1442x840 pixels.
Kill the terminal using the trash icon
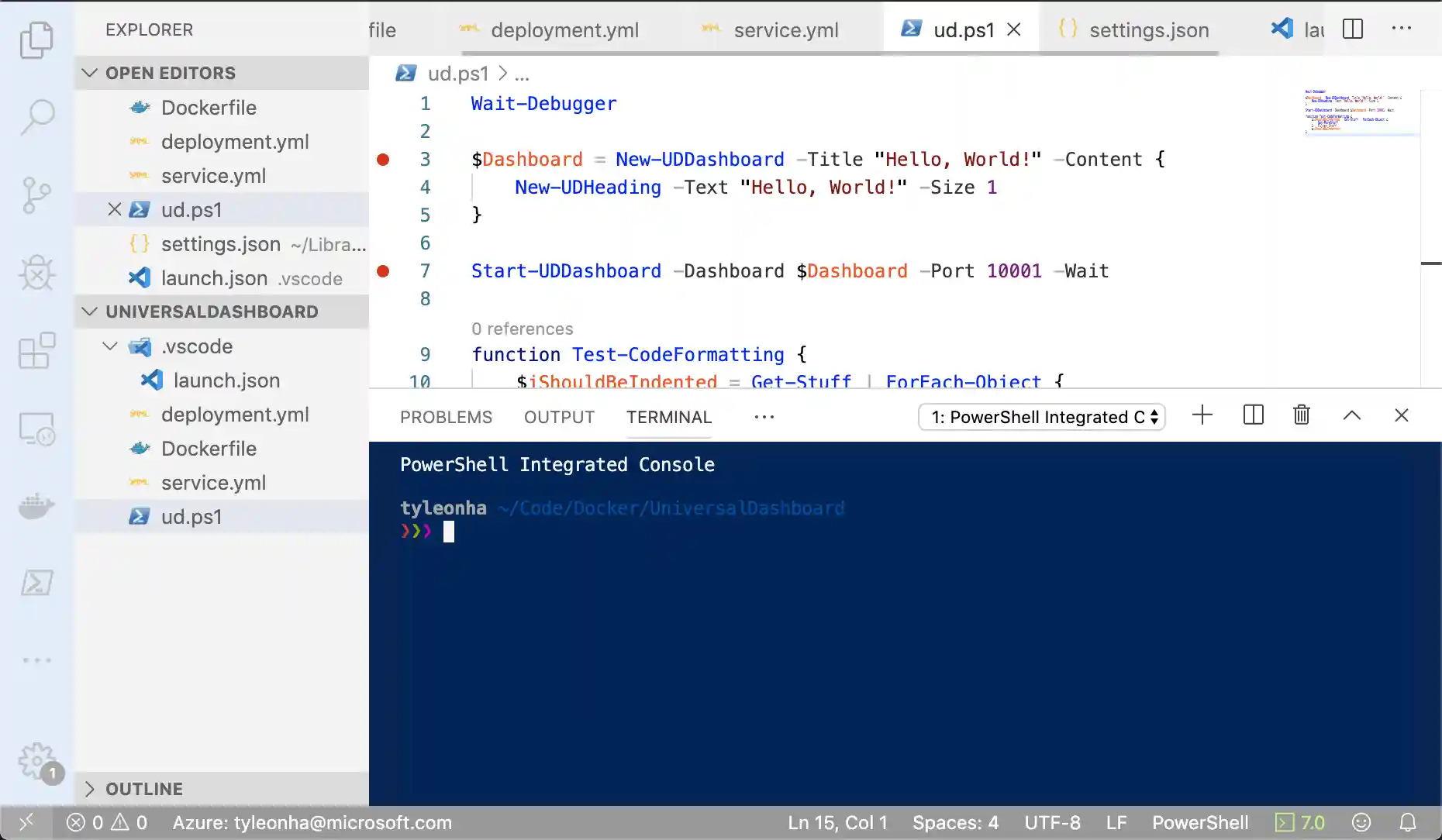(1301, 415)
